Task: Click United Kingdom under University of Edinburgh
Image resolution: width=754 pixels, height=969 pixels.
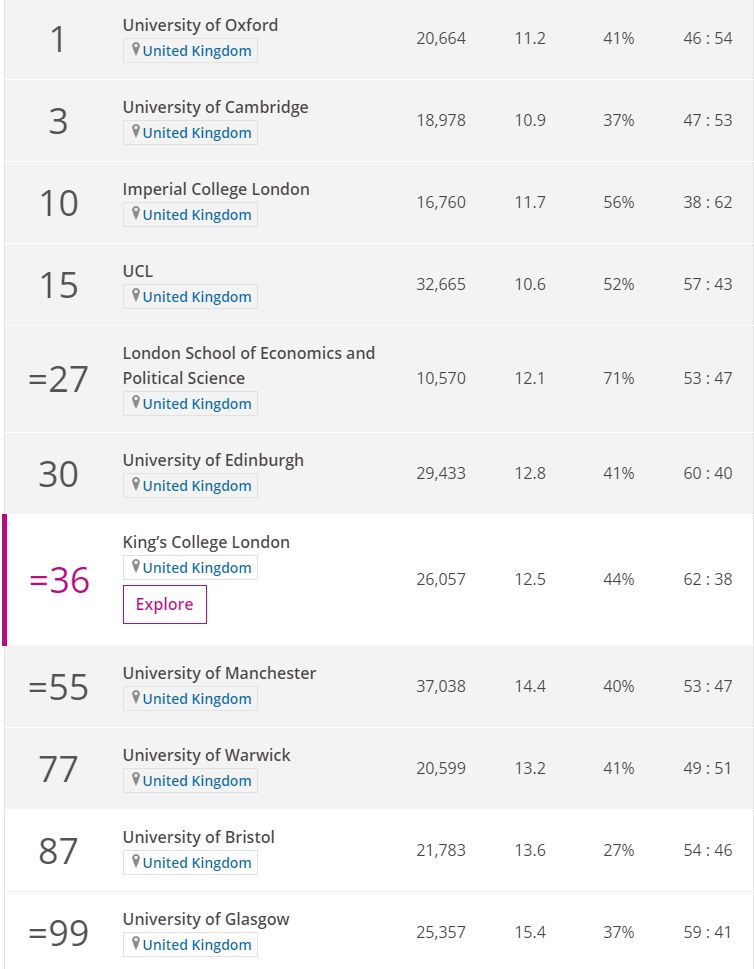Action: (x=197, y=486)
